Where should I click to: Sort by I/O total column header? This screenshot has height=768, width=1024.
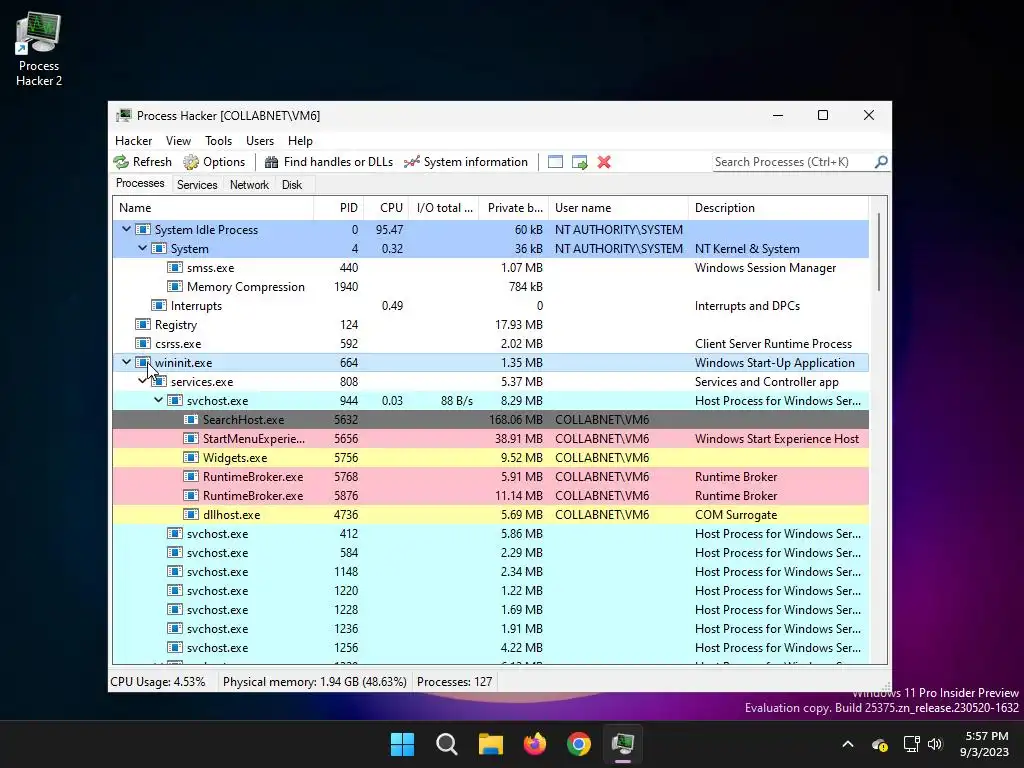(x=444, y=208)
